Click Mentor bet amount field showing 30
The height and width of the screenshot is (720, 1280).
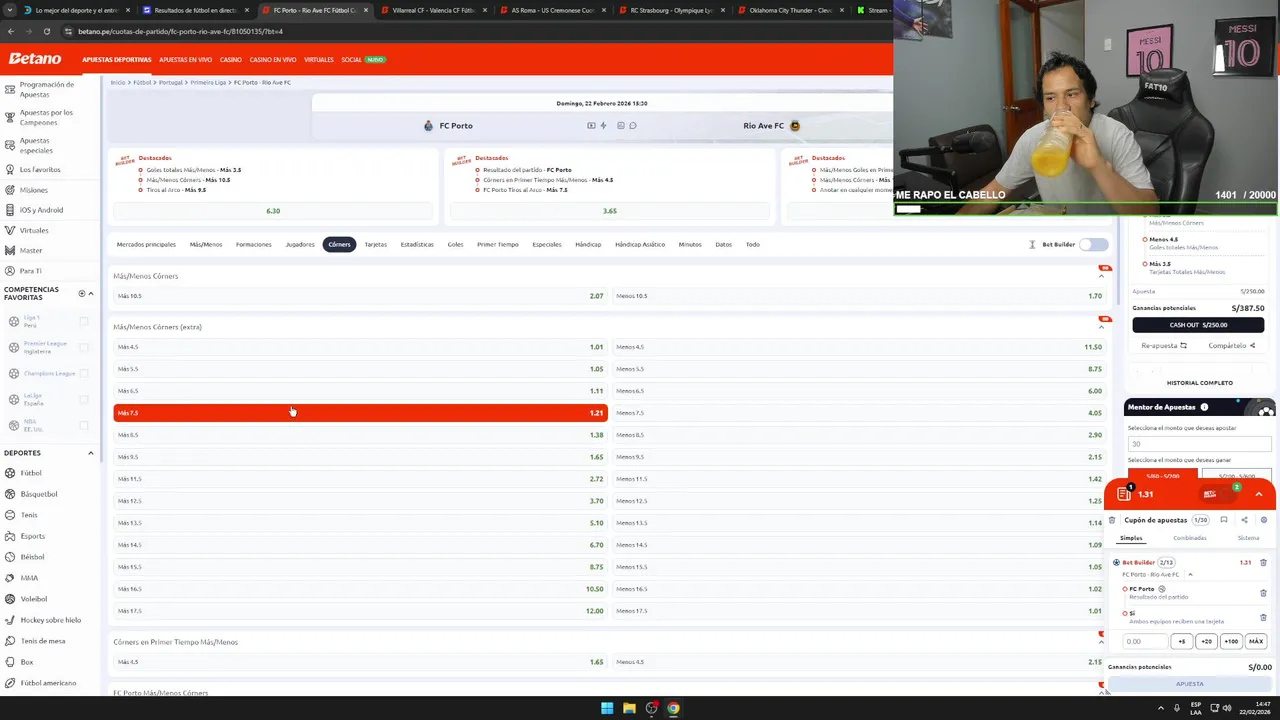1199,444
